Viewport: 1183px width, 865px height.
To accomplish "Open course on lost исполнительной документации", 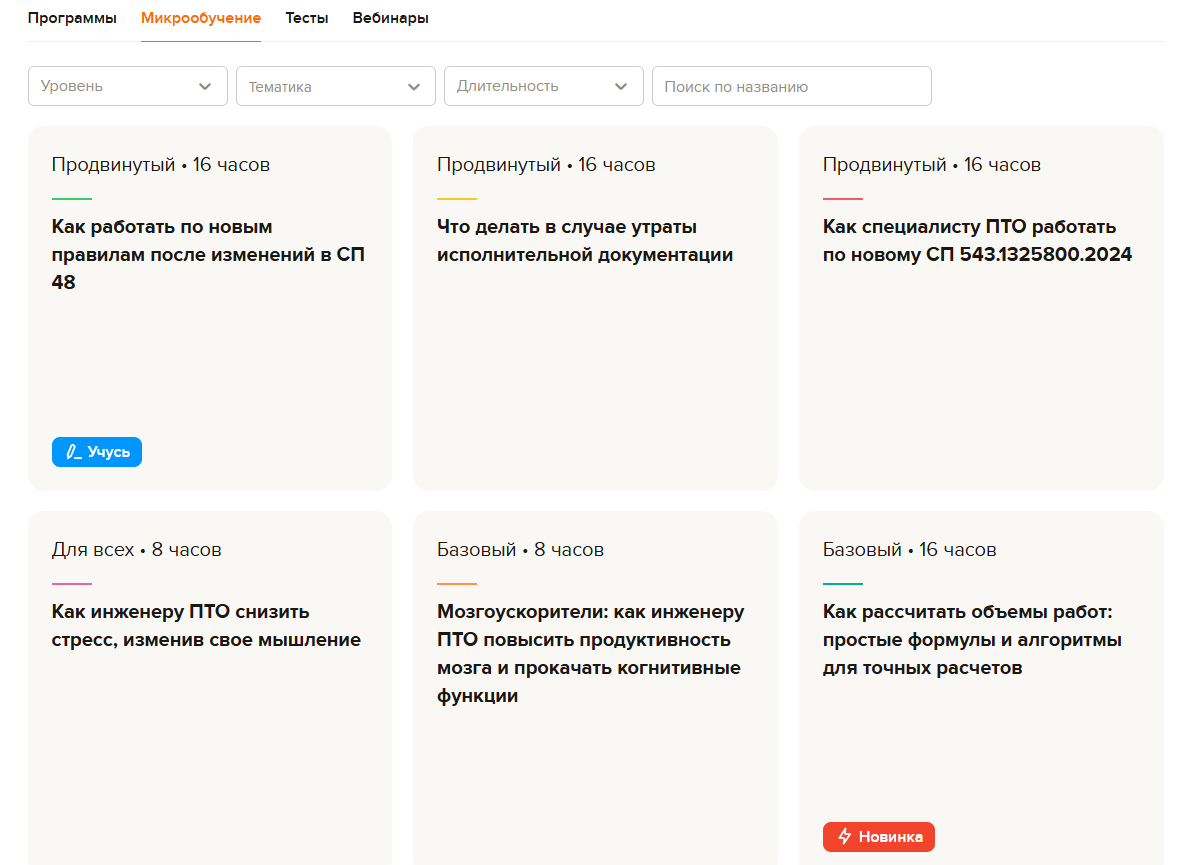I will click(585, 241).
